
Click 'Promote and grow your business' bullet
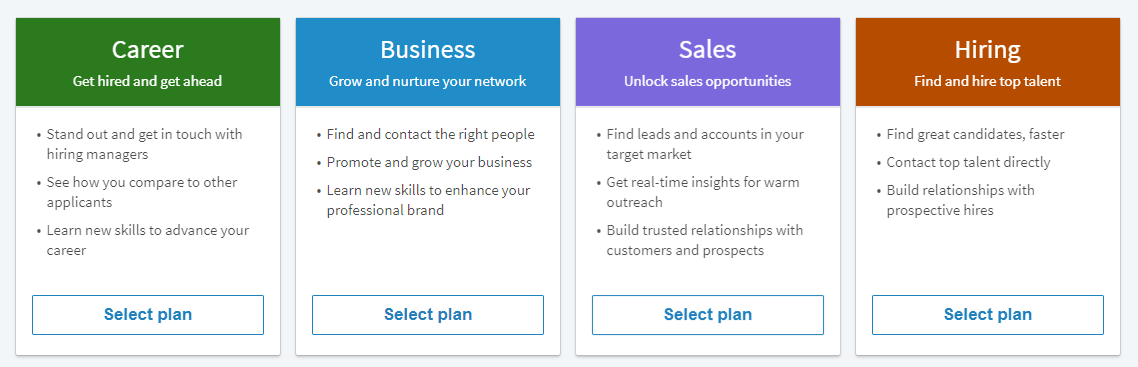pos(429,162)
